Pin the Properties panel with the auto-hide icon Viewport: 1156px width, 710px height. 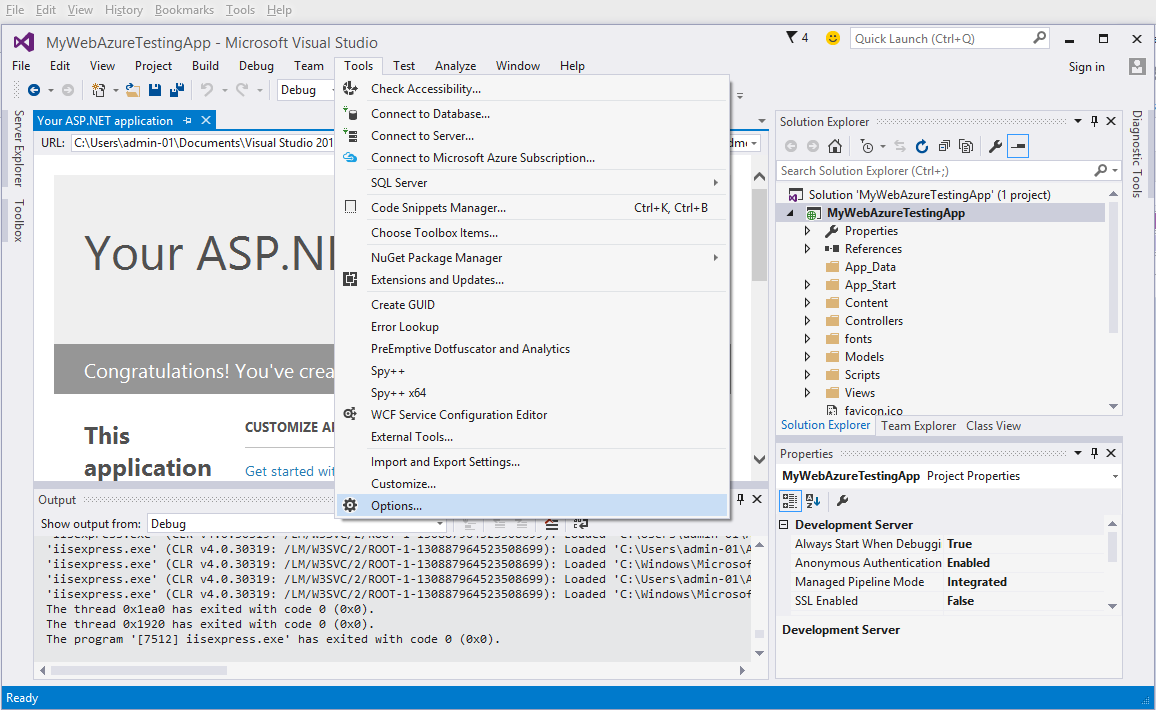point(1095,453)
